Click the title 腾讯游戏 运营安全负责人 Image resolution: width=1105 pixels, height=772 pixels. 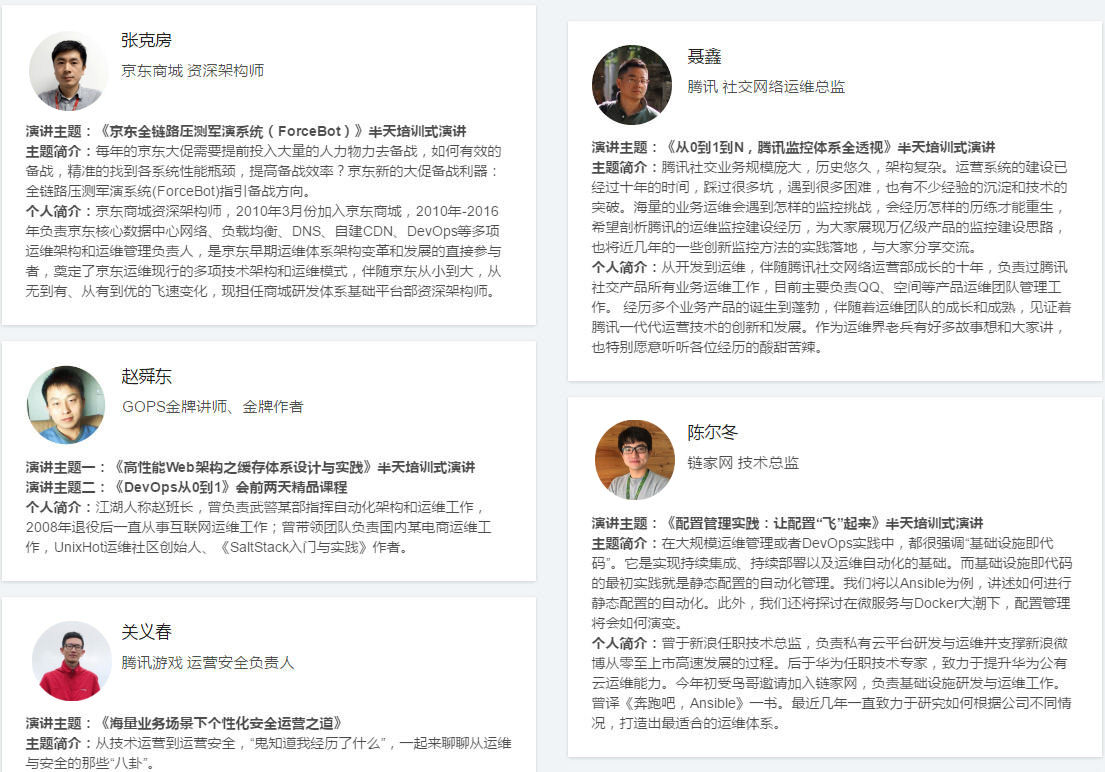207,663
